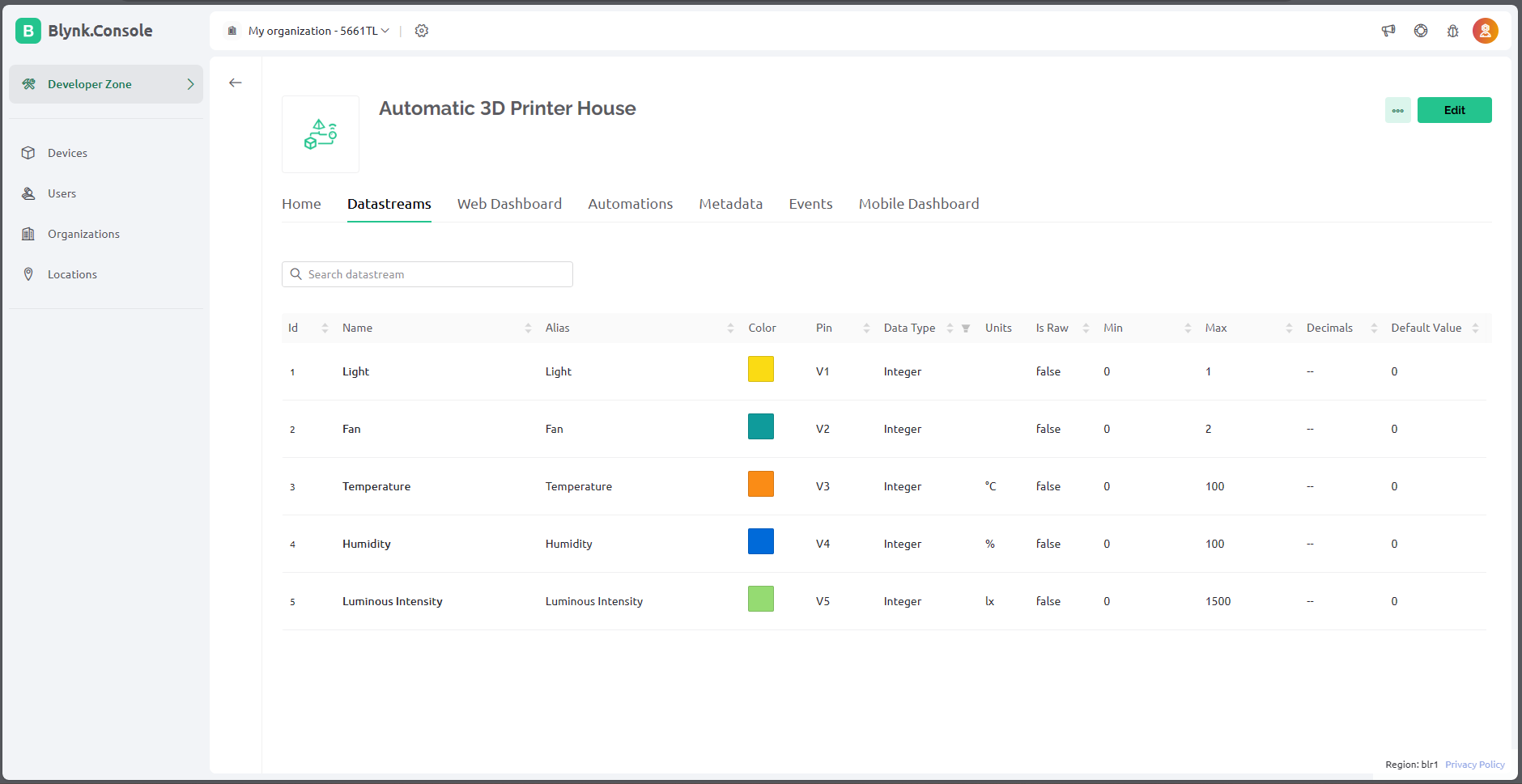The height and width of the screenshot is (784, 1522).
Task: Sort by Is Raw column arrows
Action: [x=1086, y=328]
